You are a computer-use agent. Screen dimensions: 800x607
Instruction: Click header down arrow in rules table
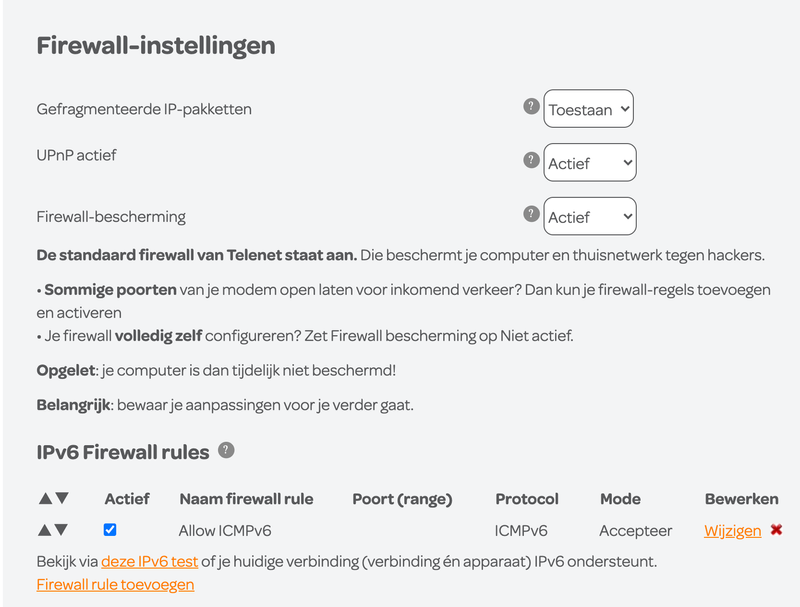tap(62, 498)
